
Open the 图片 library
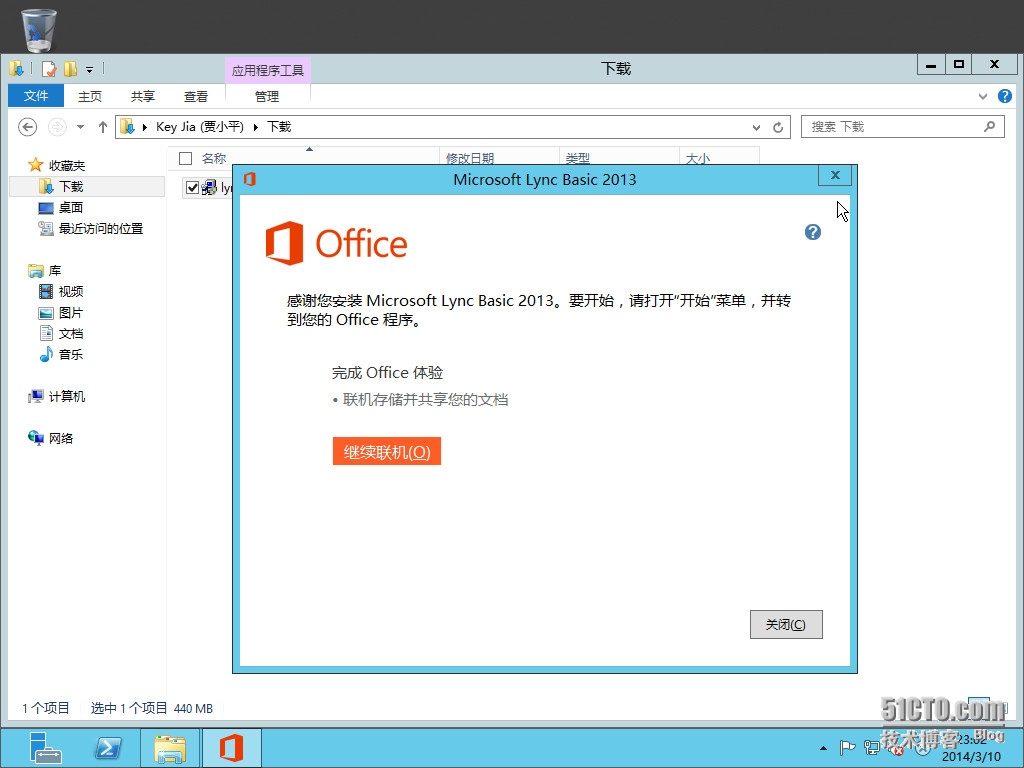pyautogui.click(x=71, y=312)
